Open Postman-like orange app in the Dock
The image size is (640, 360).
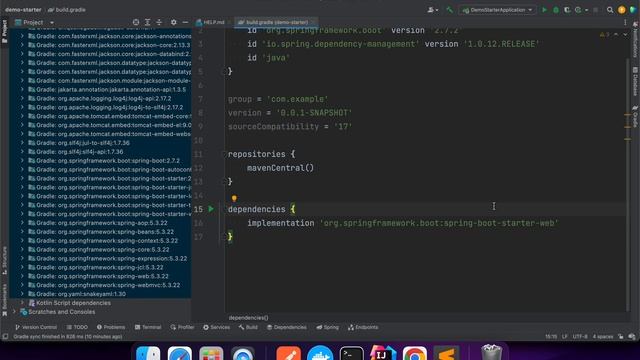(x=289, y=354)
